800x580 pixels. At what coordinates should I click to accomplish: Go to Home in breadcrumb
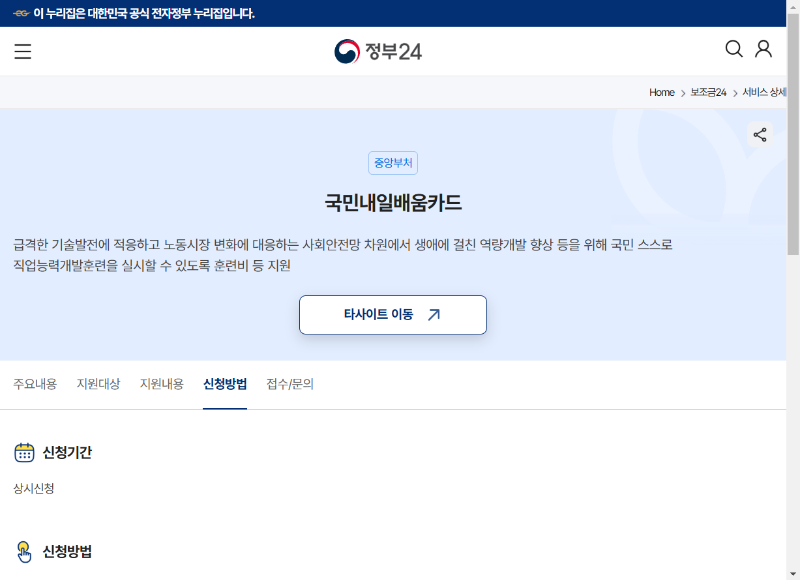point(662,92)
